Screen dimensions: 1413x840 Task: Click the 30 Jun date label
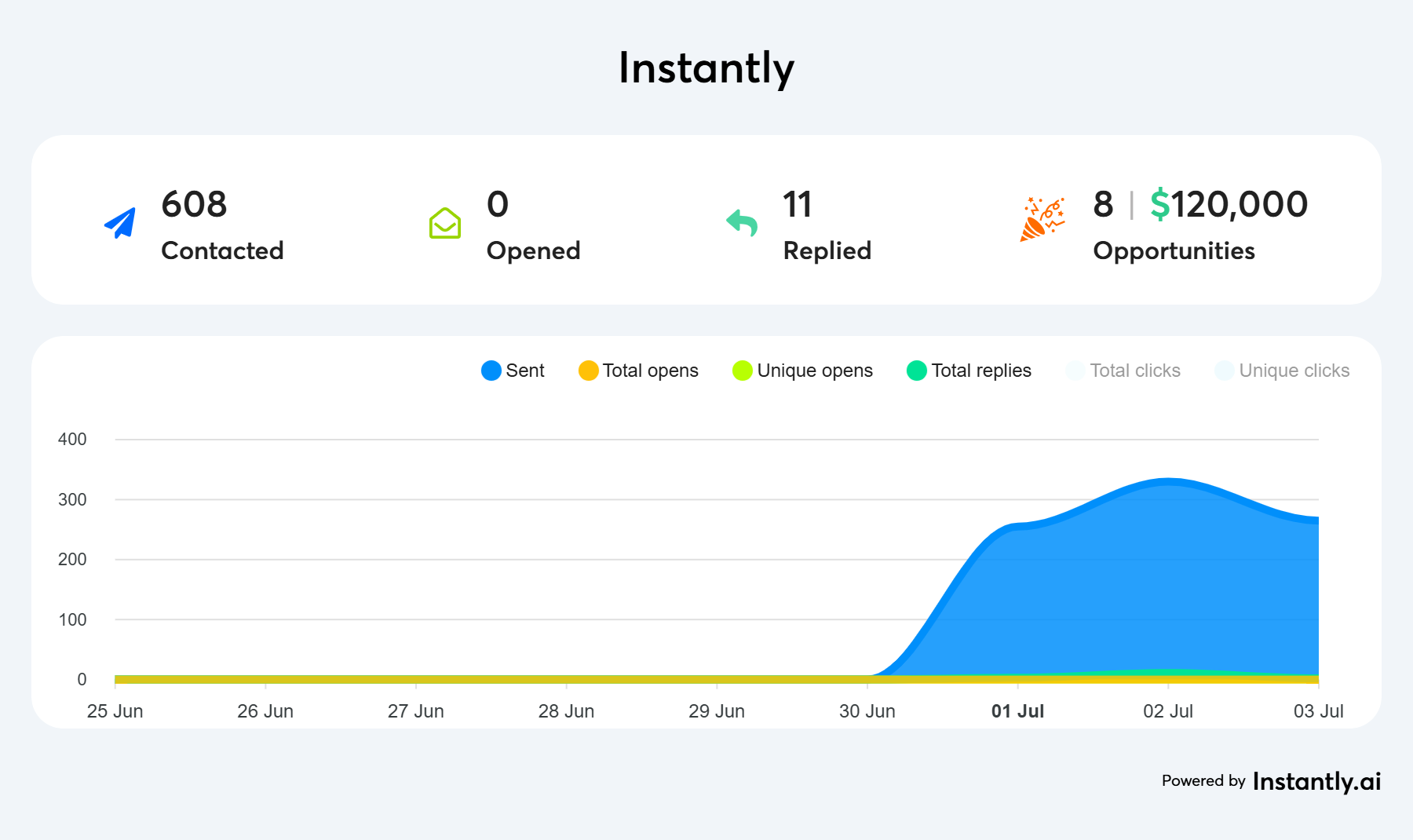click(x=867, y=711)
